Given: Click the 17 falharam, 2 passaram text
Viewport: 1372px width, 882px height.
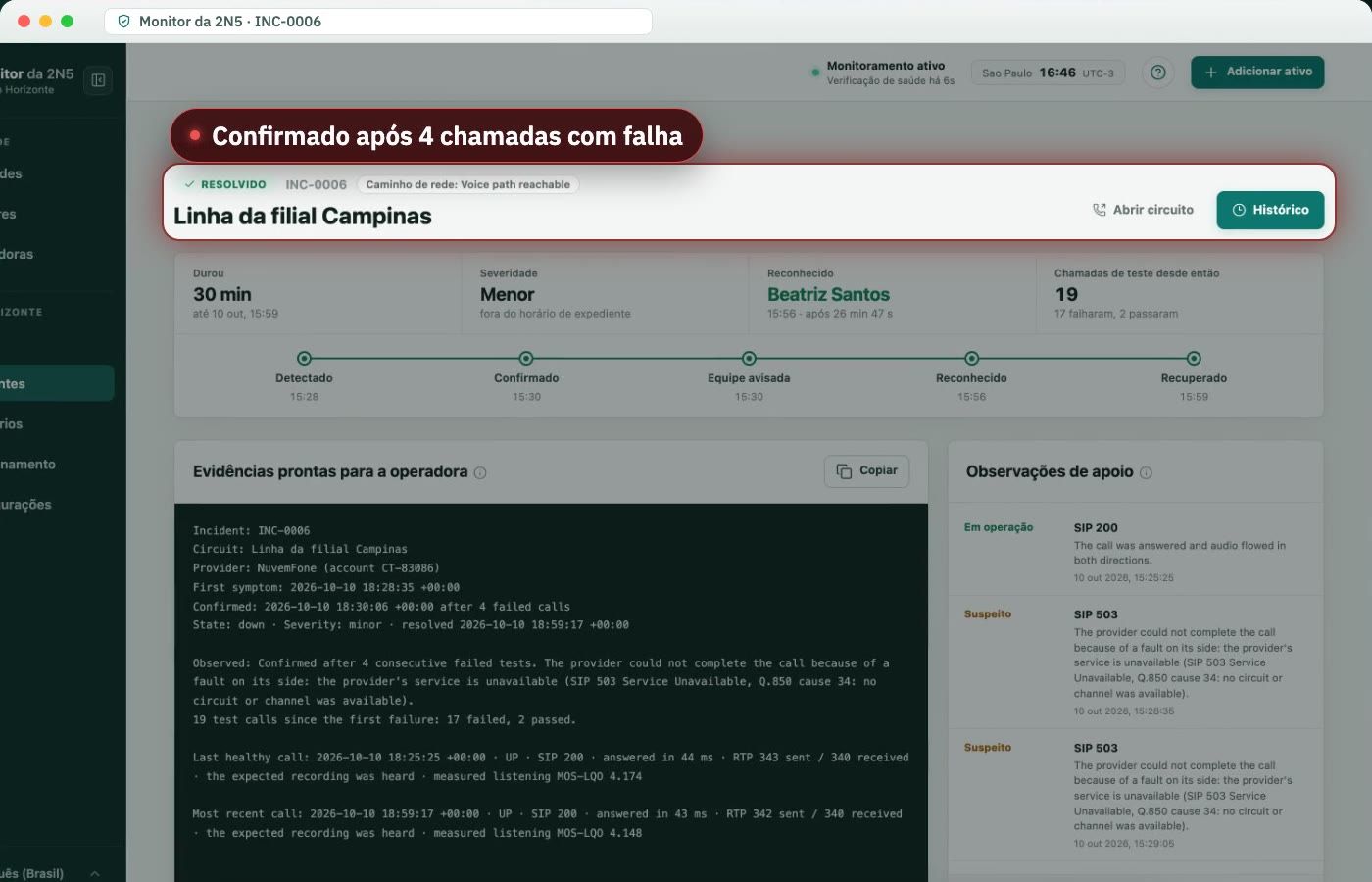Looking at the screenshot, I should [1116, 314].
